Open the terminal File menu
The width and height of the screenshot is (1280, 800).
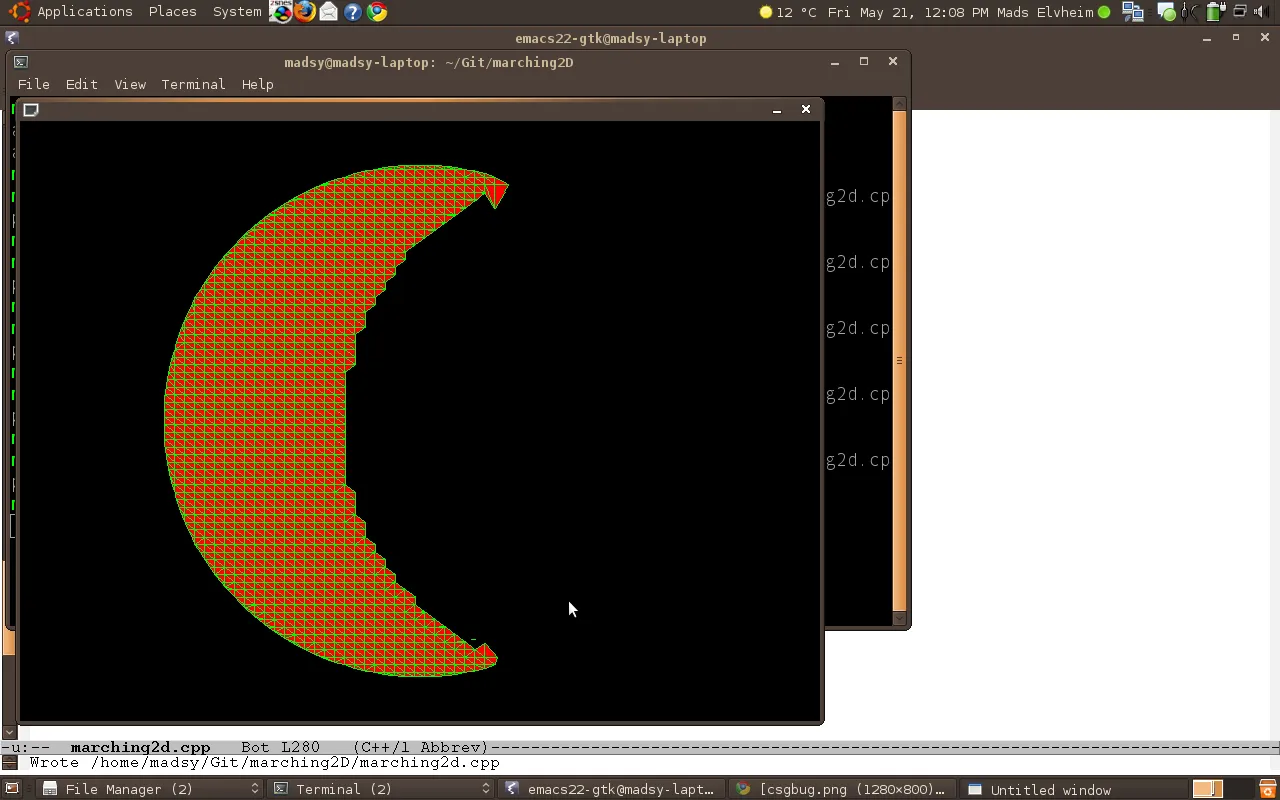coord(33,84)
